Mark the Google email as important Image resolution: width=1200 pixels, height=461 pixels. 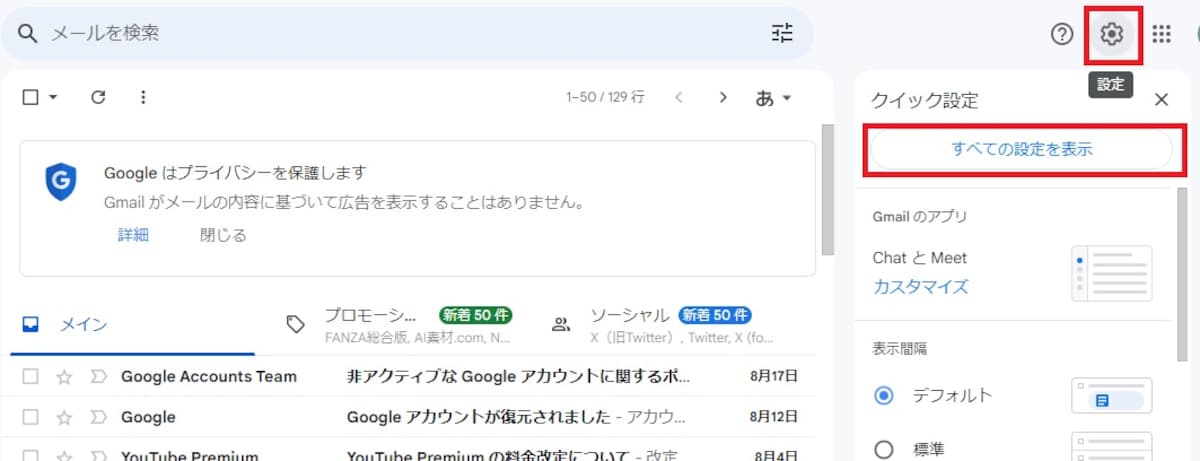point(97,417)
